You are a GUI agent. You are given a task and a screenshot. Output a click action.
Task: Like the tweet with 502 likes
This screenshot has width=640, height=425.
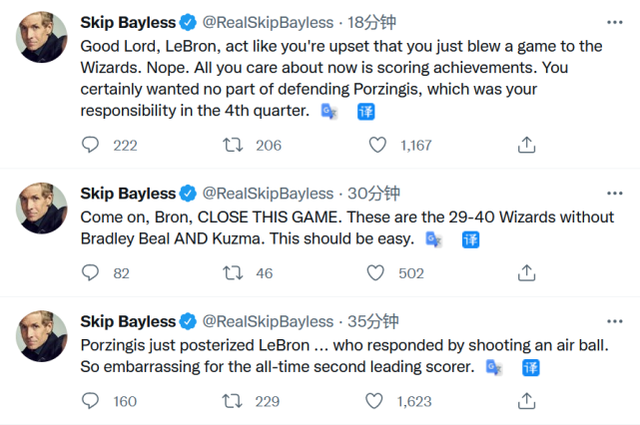(378, 273)
